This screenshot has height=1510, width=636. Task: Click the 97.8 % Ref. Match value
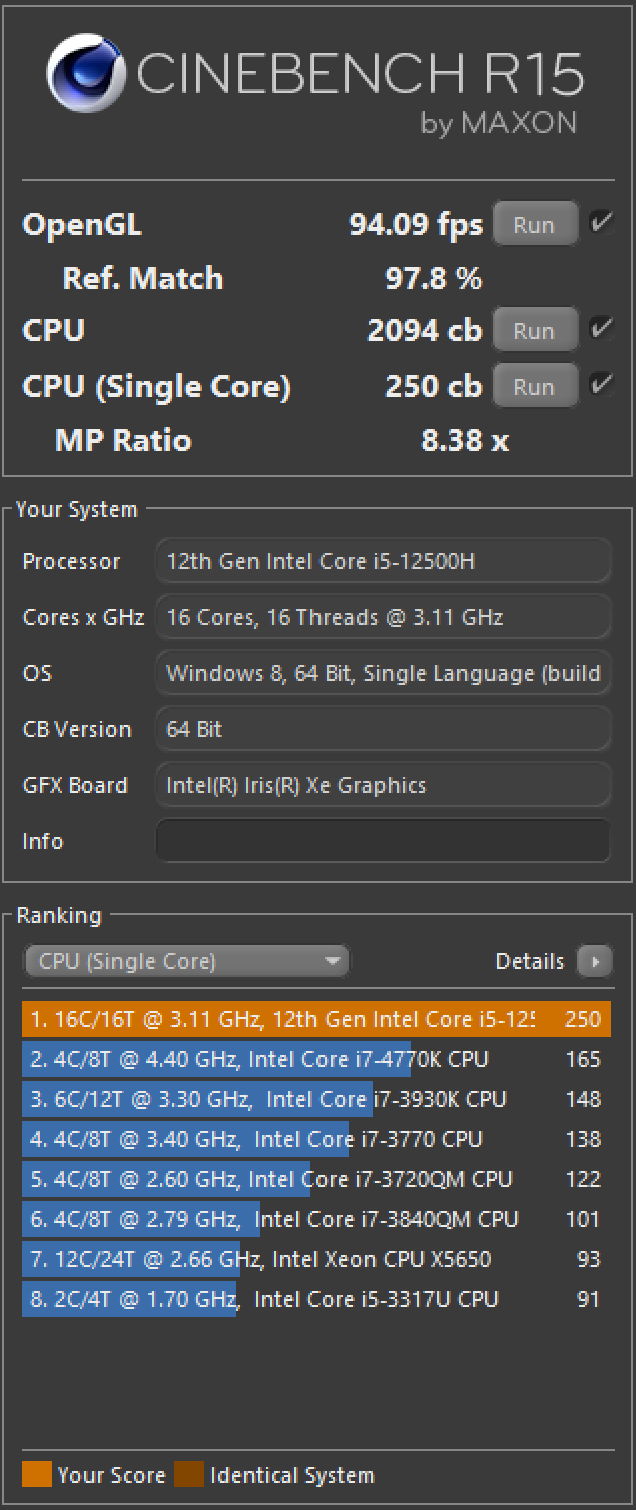click(x=434, y=279)
